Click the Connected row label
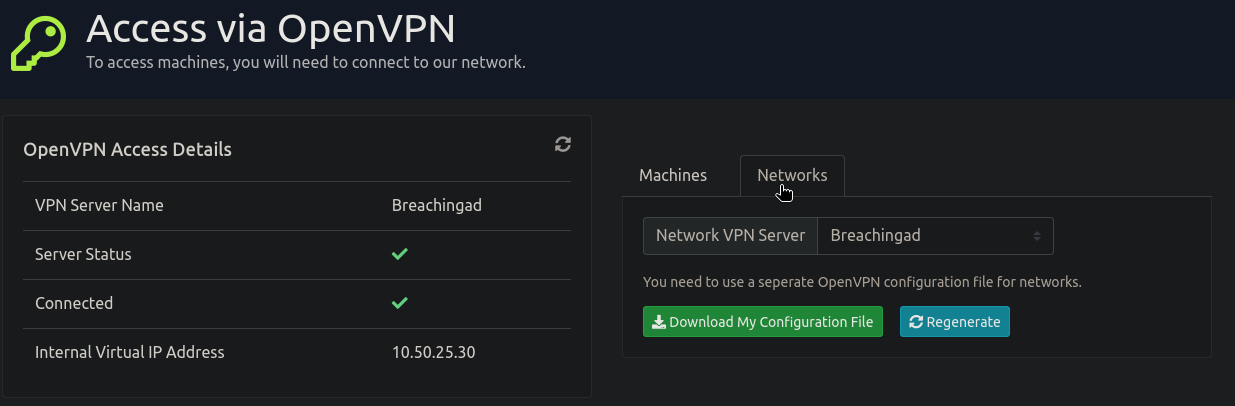This screenshot has height=406, width=1235. point(74,303)
